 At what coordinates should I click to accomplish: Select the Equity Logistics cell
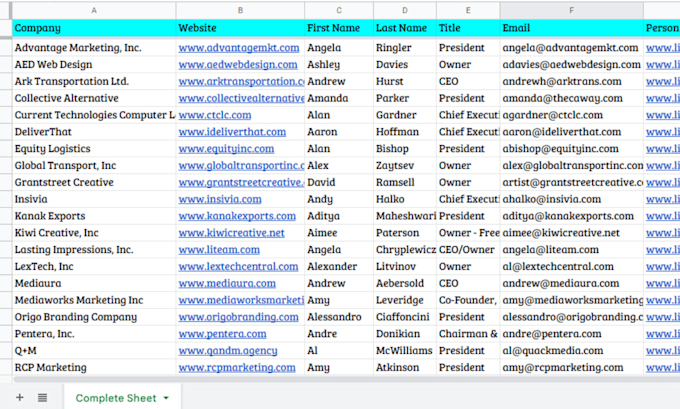[x=94, y=149]
